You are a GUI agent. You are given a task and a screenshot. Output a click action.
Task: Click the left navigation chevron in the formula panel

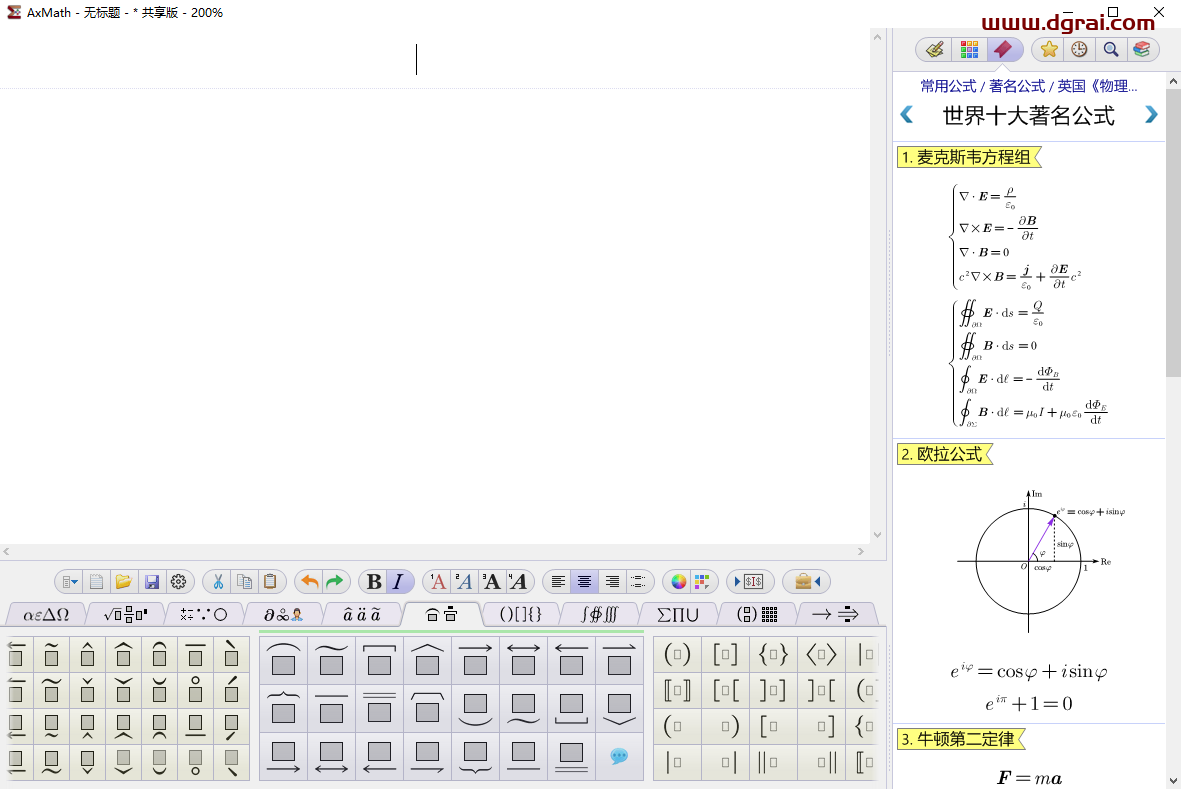pos(907,114)
